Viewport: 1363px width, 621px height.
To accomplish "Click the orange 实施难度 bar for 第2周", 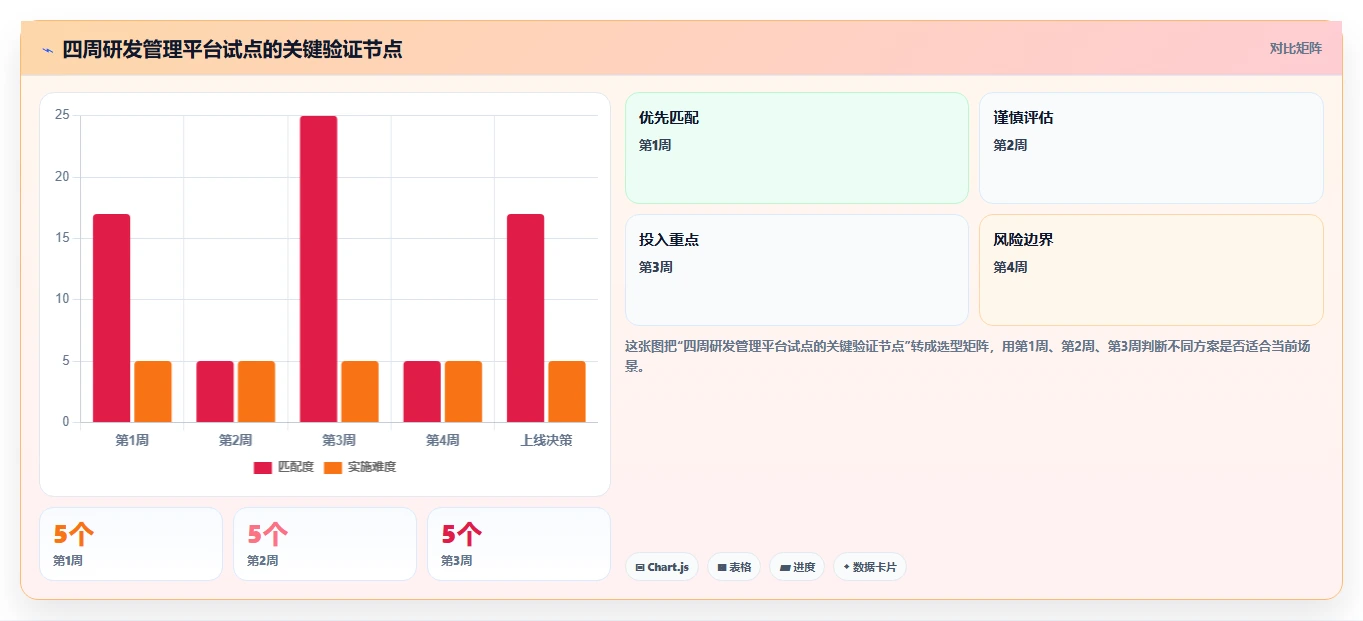I will (256, 391).
